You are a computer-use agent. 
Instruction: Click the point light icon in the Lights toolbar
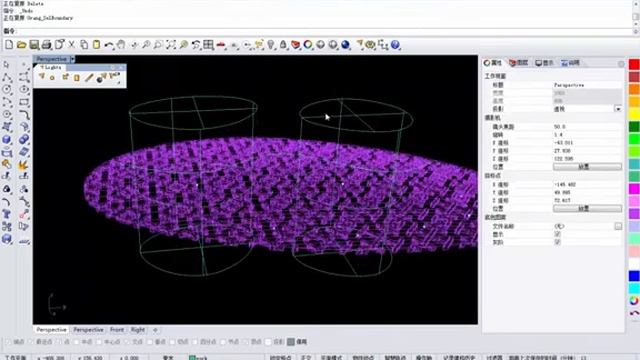tap(53, 78)
